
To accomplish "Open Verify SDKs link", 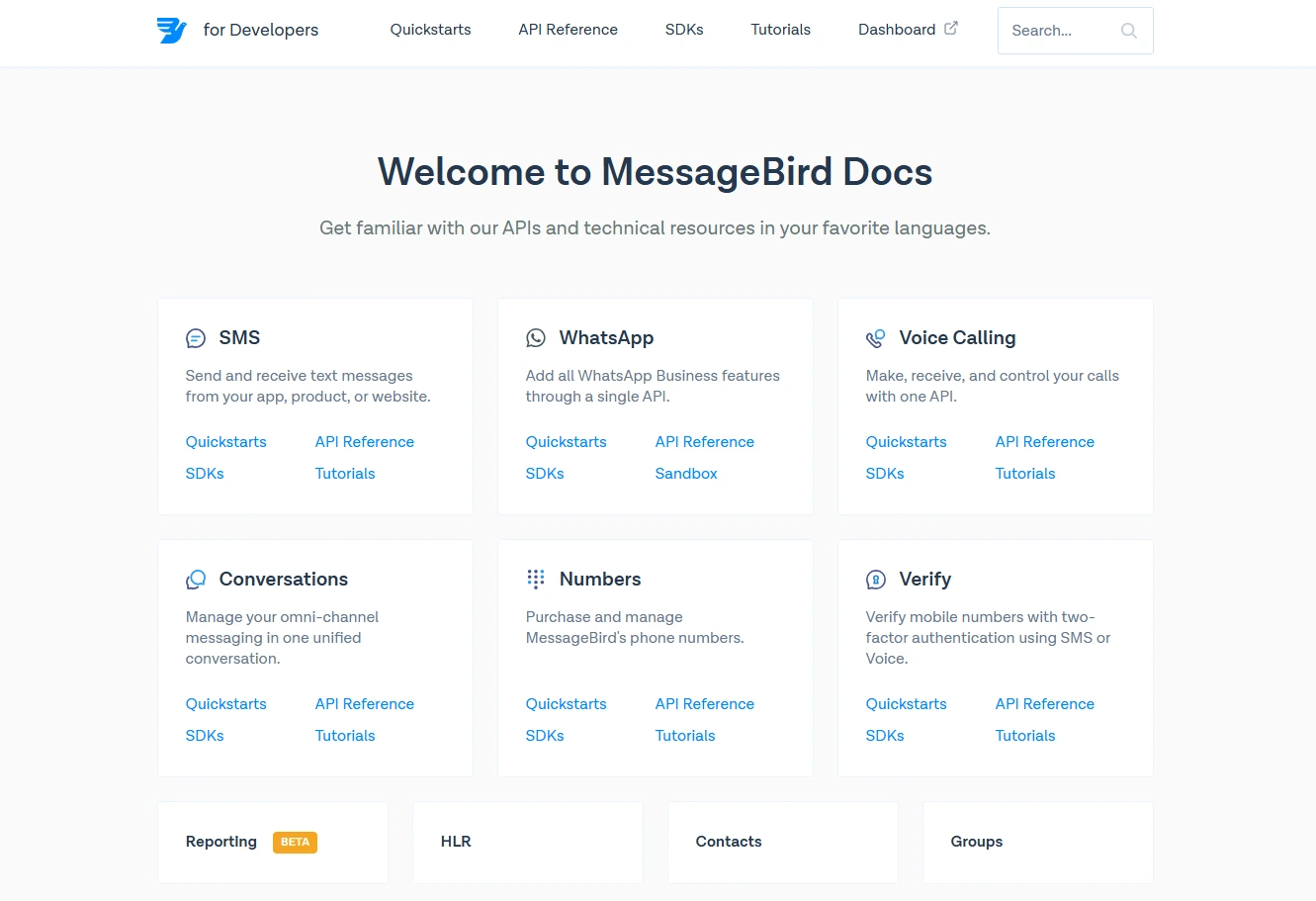I will click(x=885, y=736).
